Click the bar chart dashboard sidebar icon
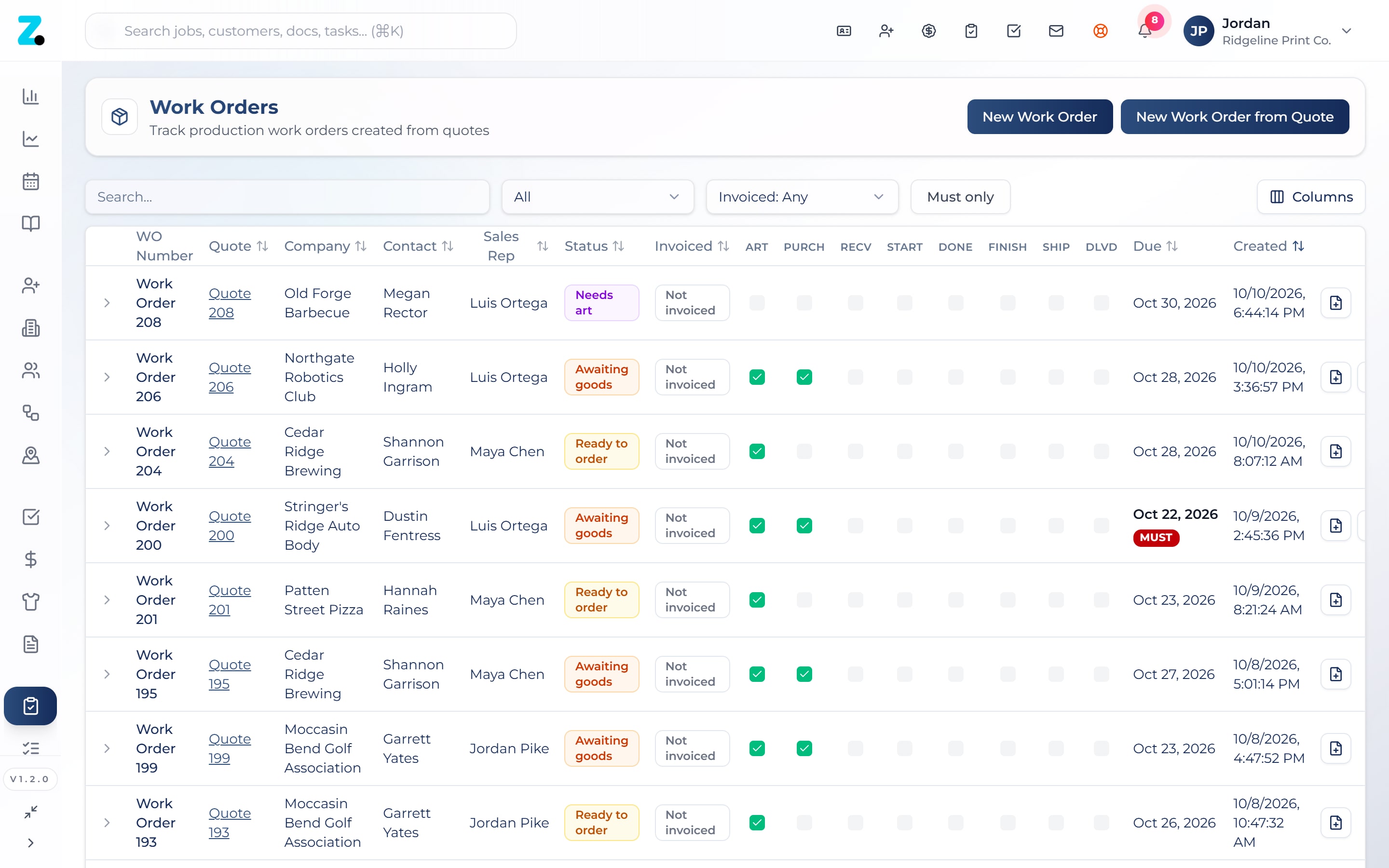The height and width of the screenshot is (868, 1389). (x=30, y=96)
